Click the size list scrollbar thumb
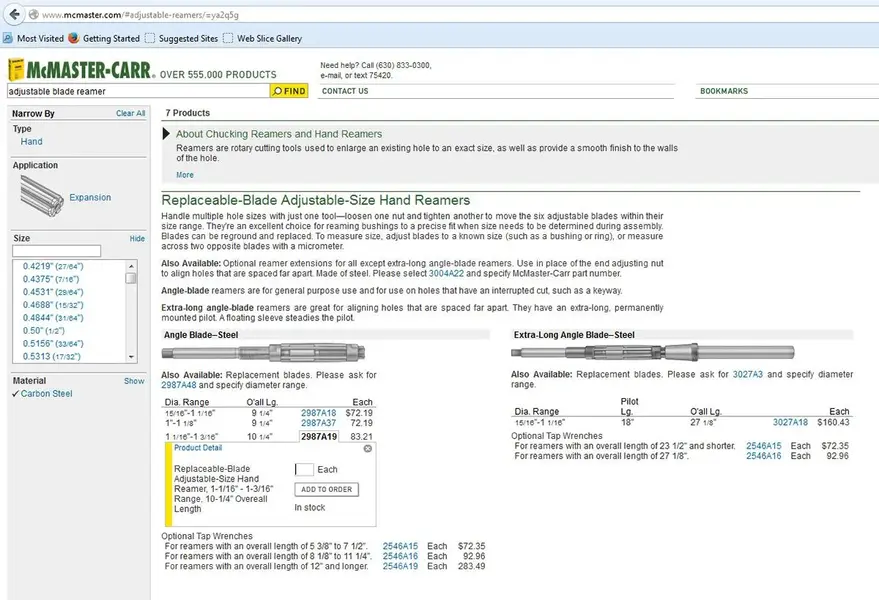The image size is (879, 600). point(131,278)
